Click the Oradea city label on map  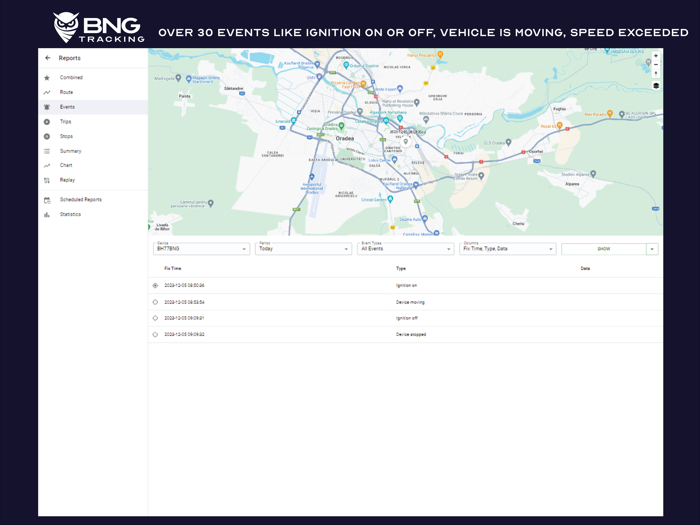[345, 138]
